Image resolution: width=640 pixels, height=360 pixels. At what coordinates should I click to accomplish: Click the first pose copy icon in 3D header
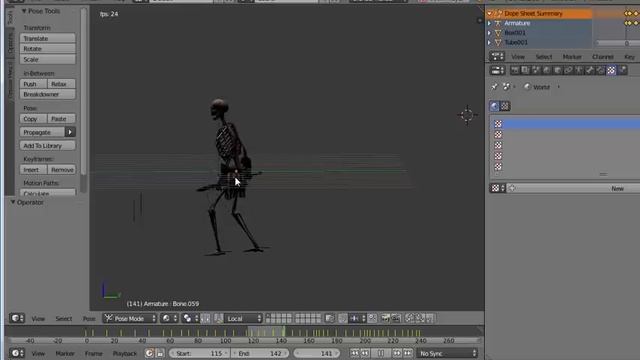409,318
